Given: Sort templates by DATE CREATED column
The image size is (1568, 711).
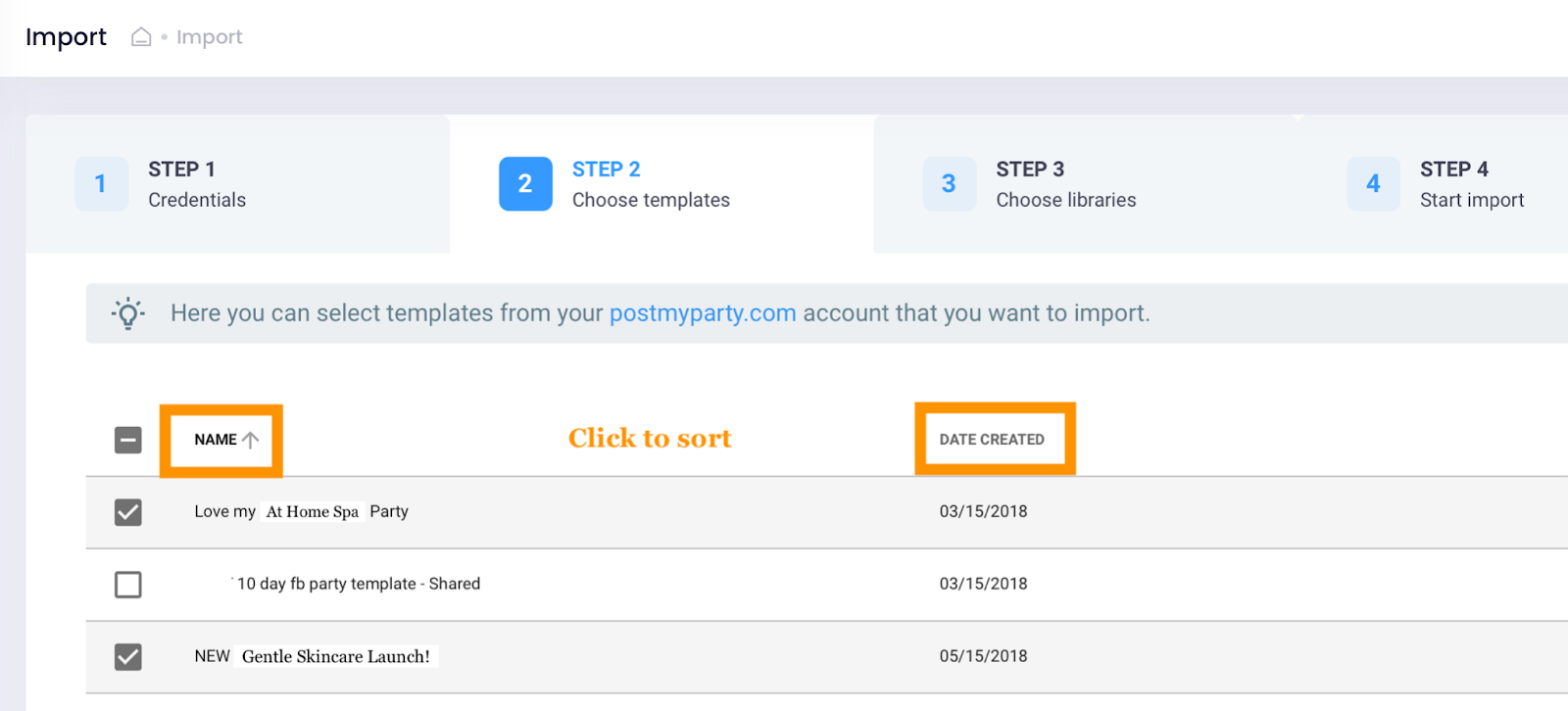Looking at the screenshot, I should (x=992, y=440).
